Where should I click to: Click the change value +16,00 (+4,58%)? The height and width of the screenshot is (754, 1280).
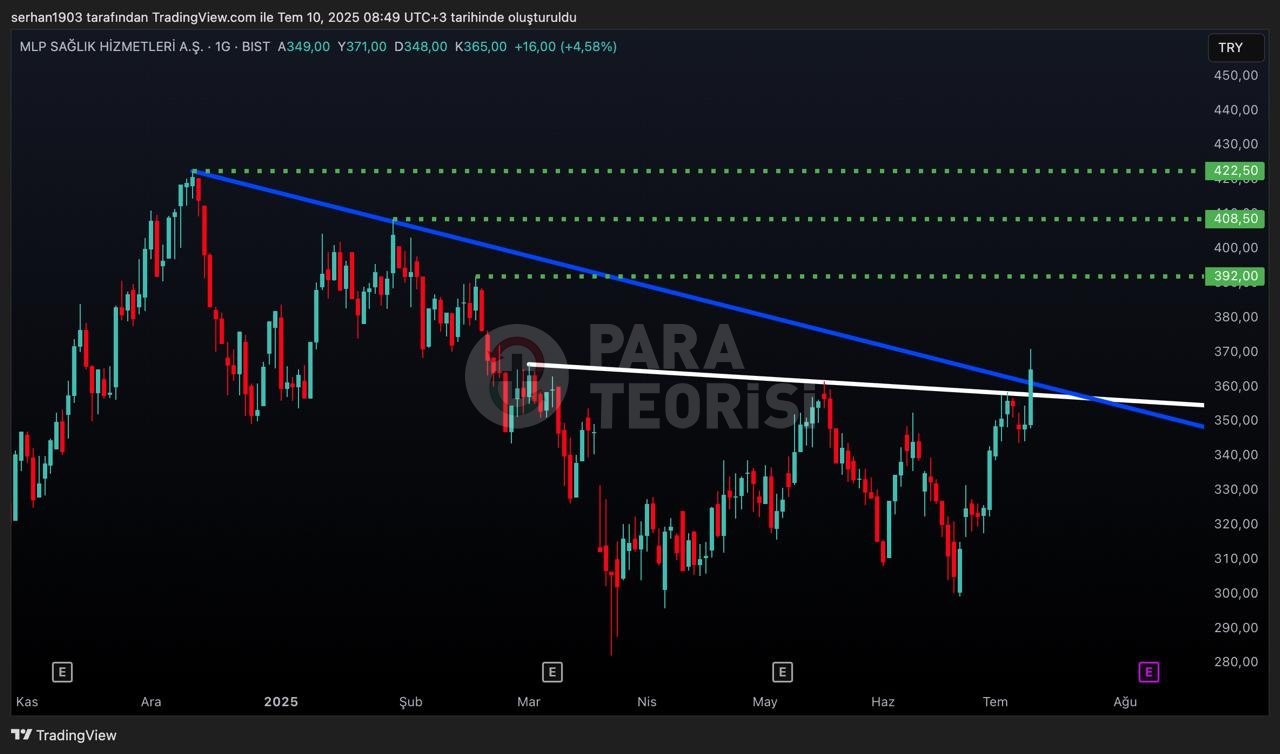click(x=565, y=47)
